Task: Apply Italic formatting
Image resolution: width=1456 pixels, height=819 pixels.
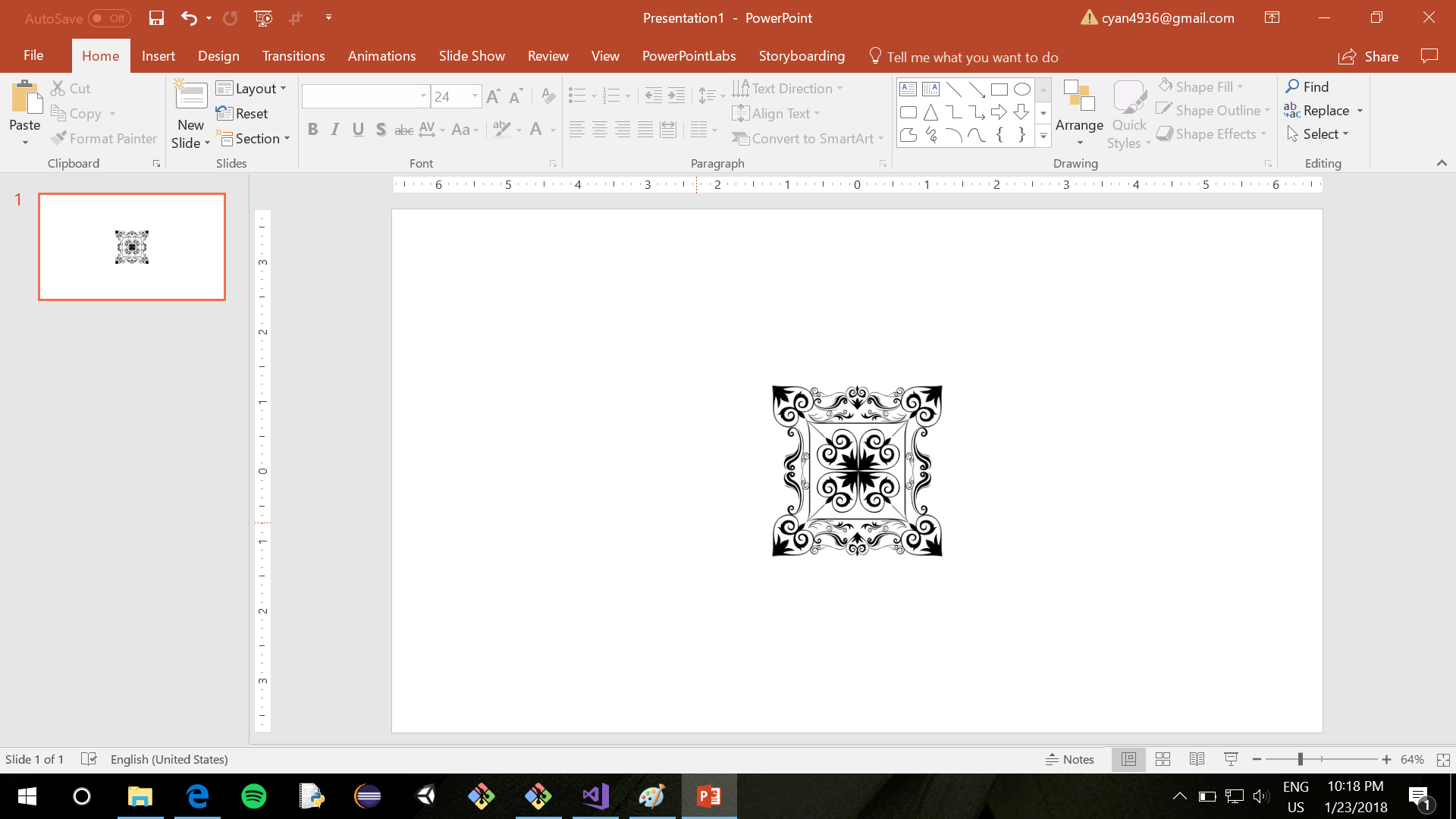Action: pos(335,129)
